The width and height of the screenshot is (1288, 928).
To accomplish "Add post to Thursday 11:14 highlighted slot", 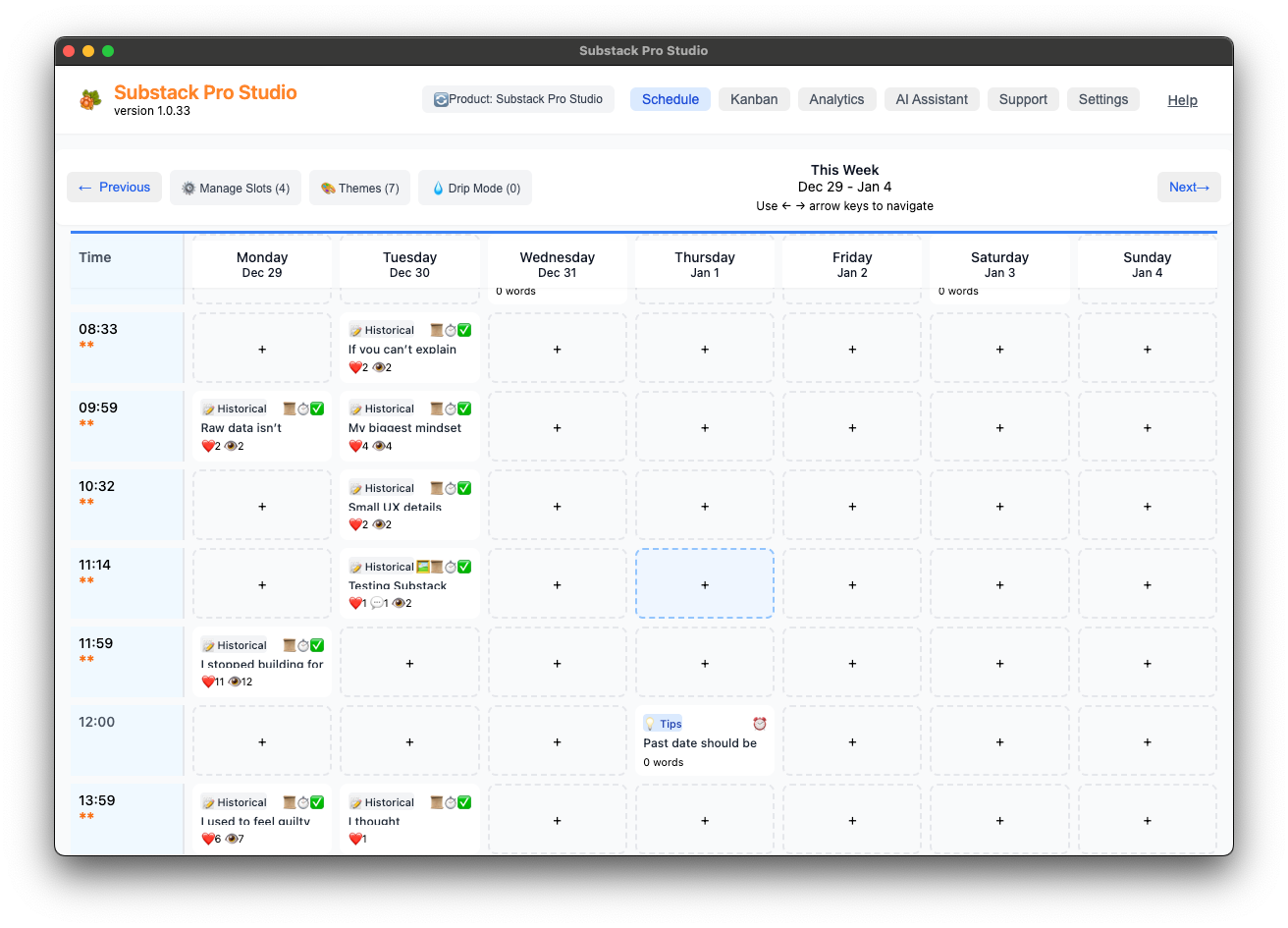I will tap(705, 584).
